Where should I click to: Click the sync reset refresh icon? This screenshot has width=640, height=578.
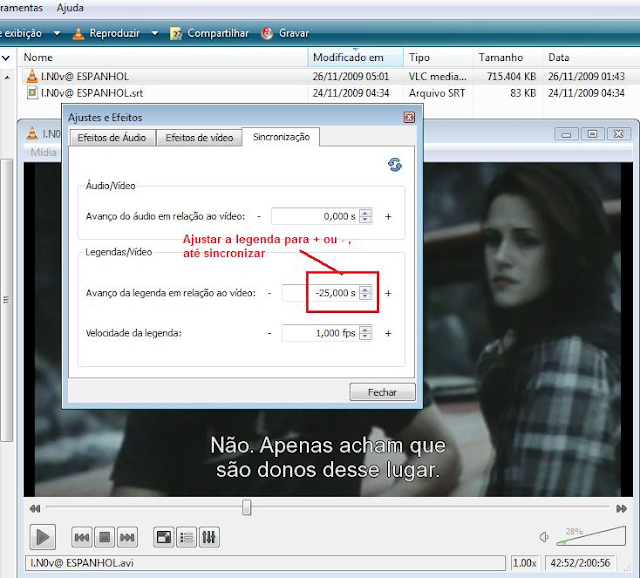pos(395,165)
